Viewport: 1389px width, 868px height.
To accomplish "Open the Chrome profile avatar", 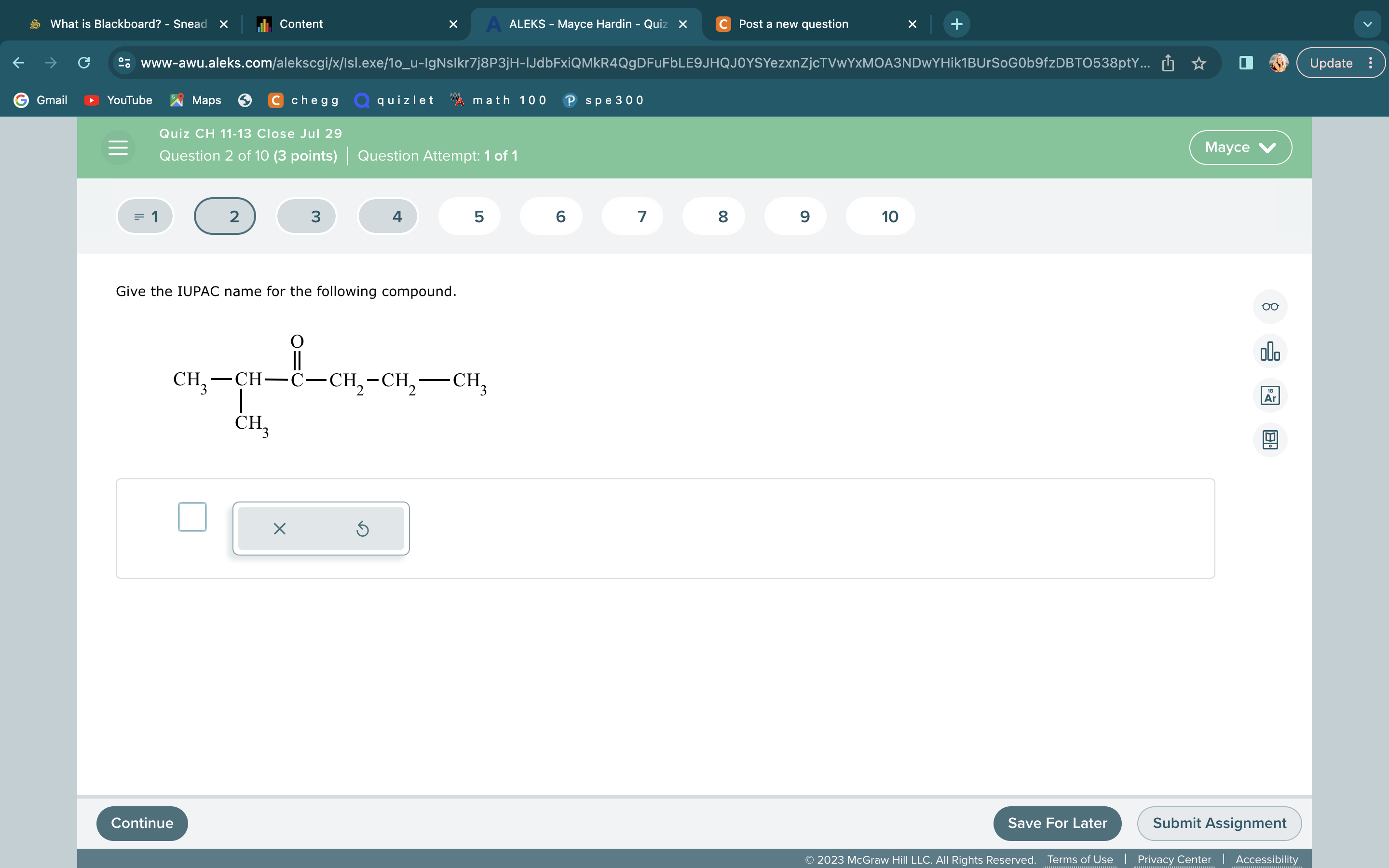I will (1279, 63).
